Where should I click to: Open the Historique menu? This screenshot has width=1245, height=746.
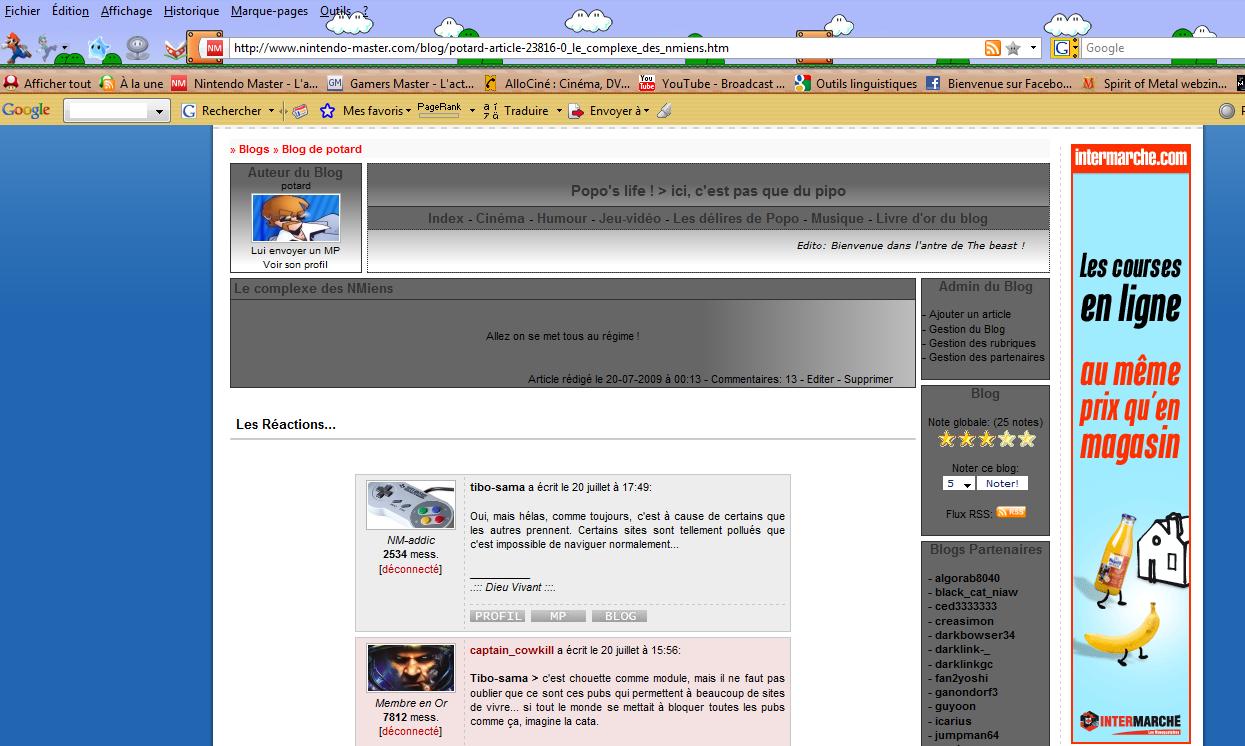pyautogui.click(x=191, y=11)
